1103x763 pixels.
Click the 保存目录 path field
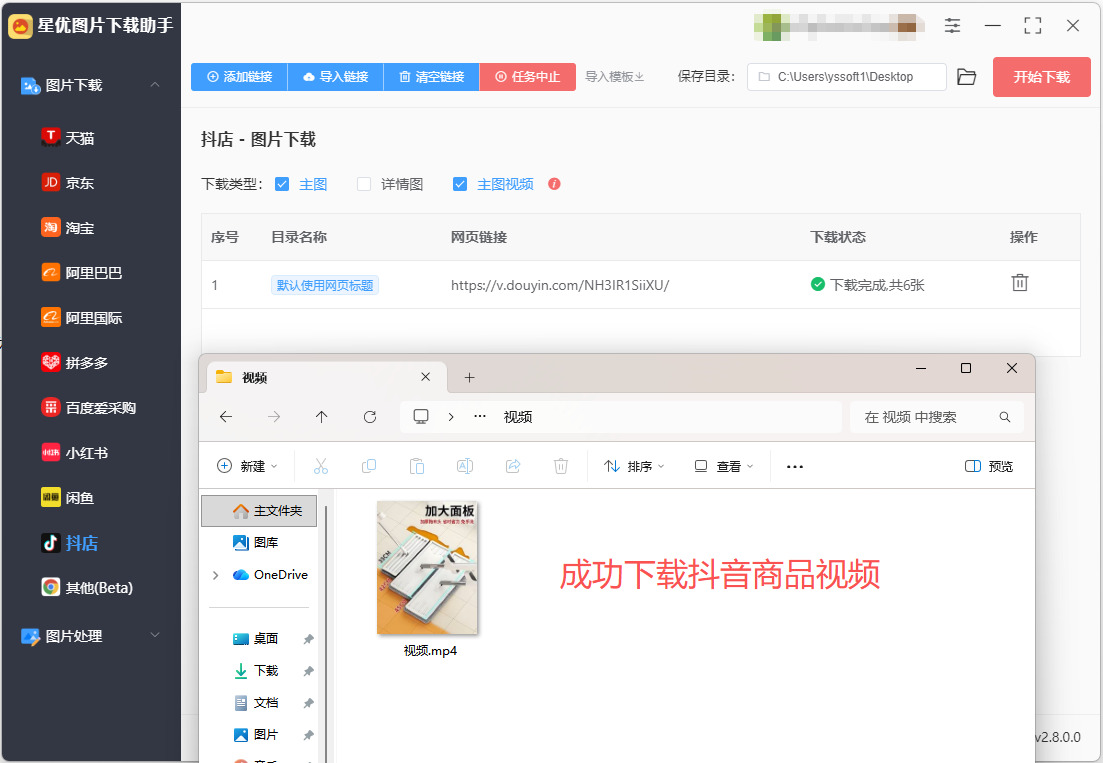[847, 77]
